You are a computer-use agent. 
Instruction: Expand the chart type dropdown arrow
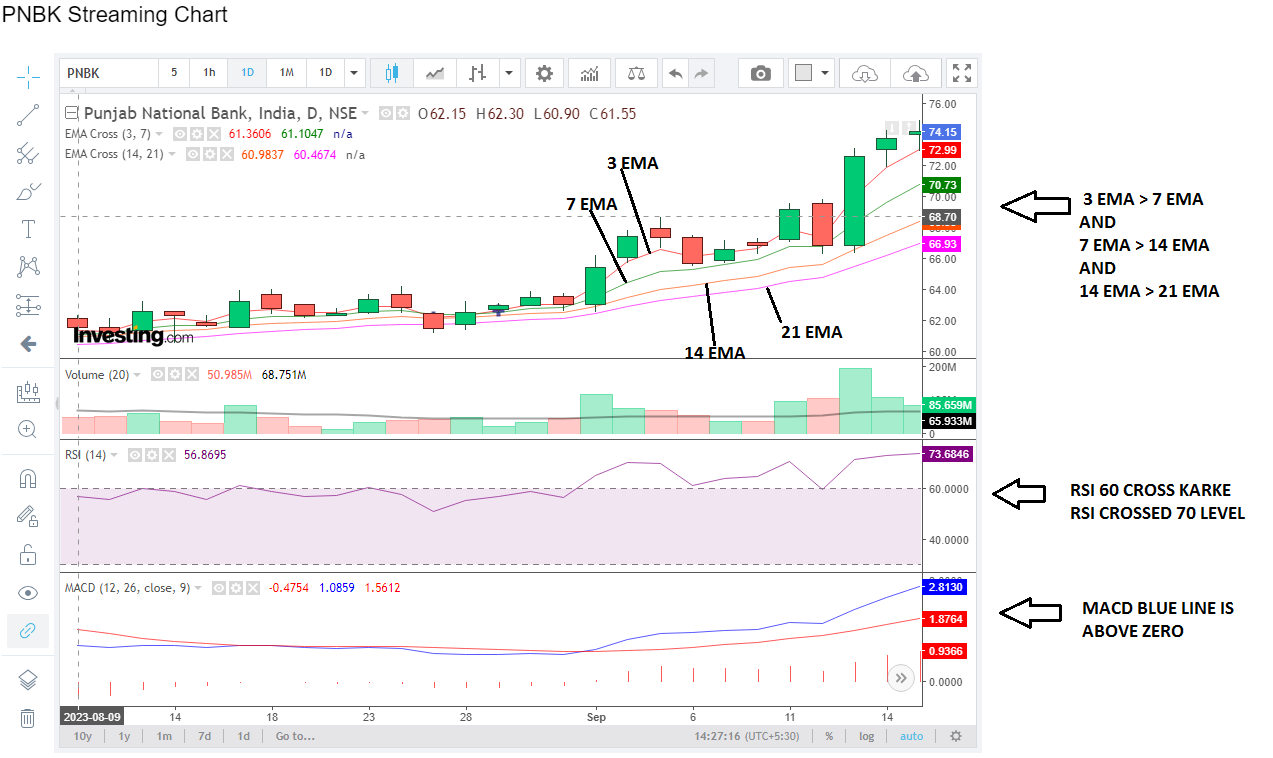510,73
